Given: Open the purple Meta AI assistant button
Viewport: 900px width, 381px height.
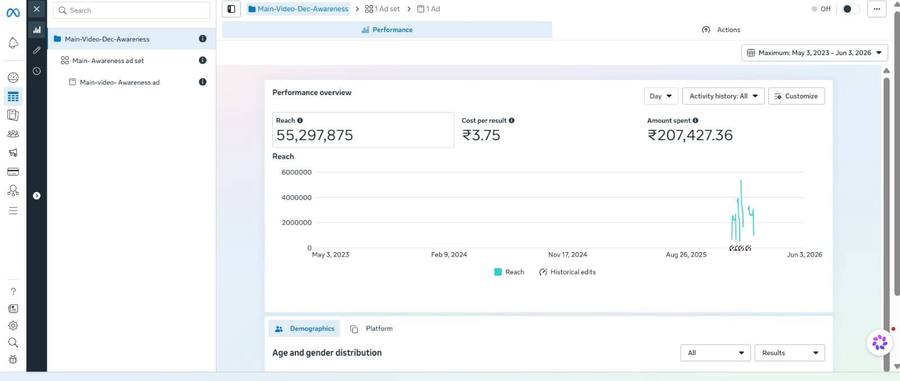Looking at the screenshot, I should [879, 343].
